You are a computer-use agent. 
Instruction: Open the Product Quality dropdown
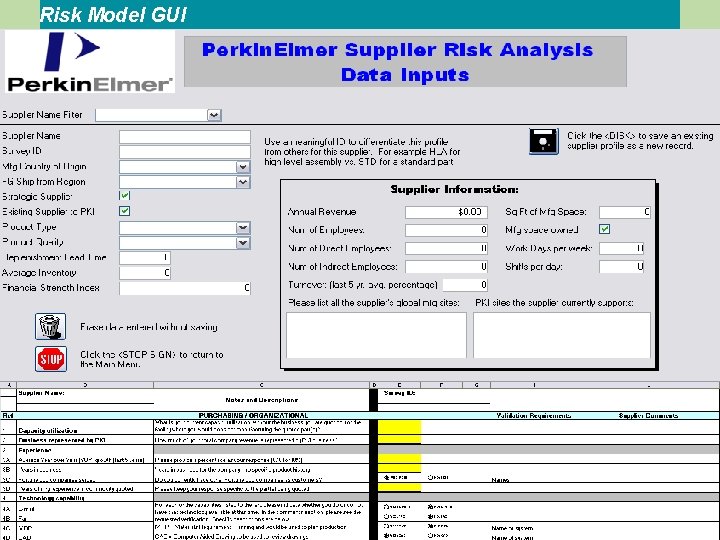pyautogui.click(x=243, y=243)
